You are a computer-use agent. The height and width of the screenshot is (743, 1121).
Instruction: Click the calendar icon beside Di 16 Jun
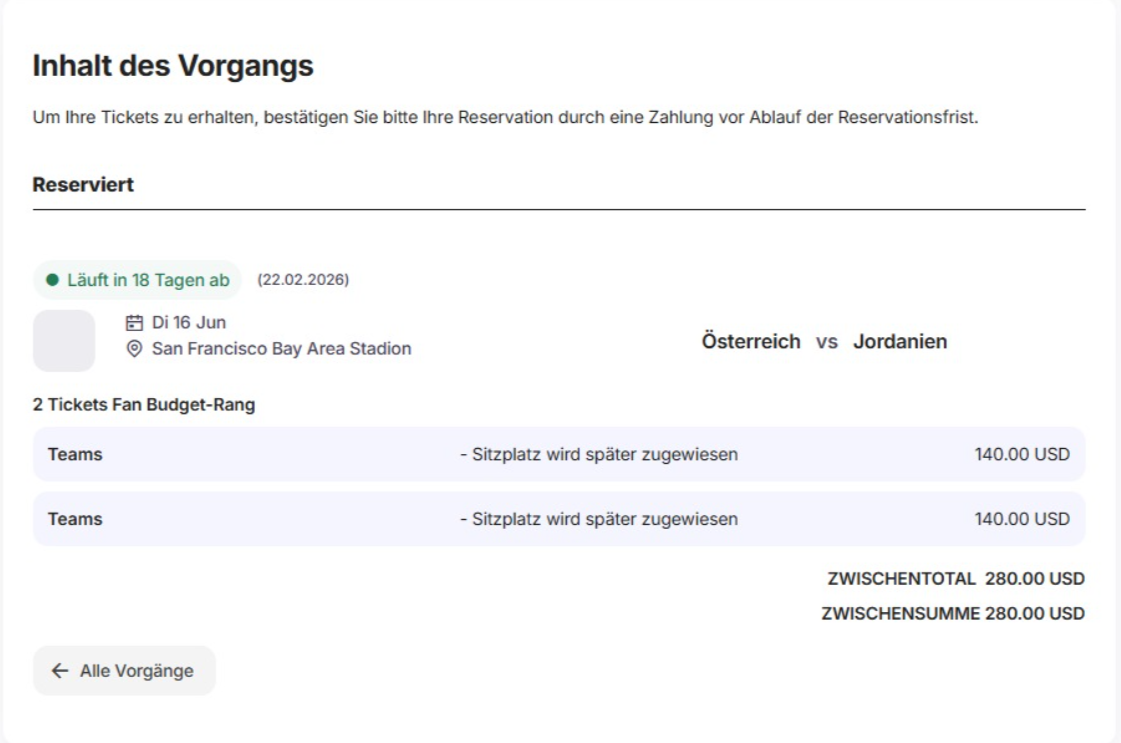point(134,323)
